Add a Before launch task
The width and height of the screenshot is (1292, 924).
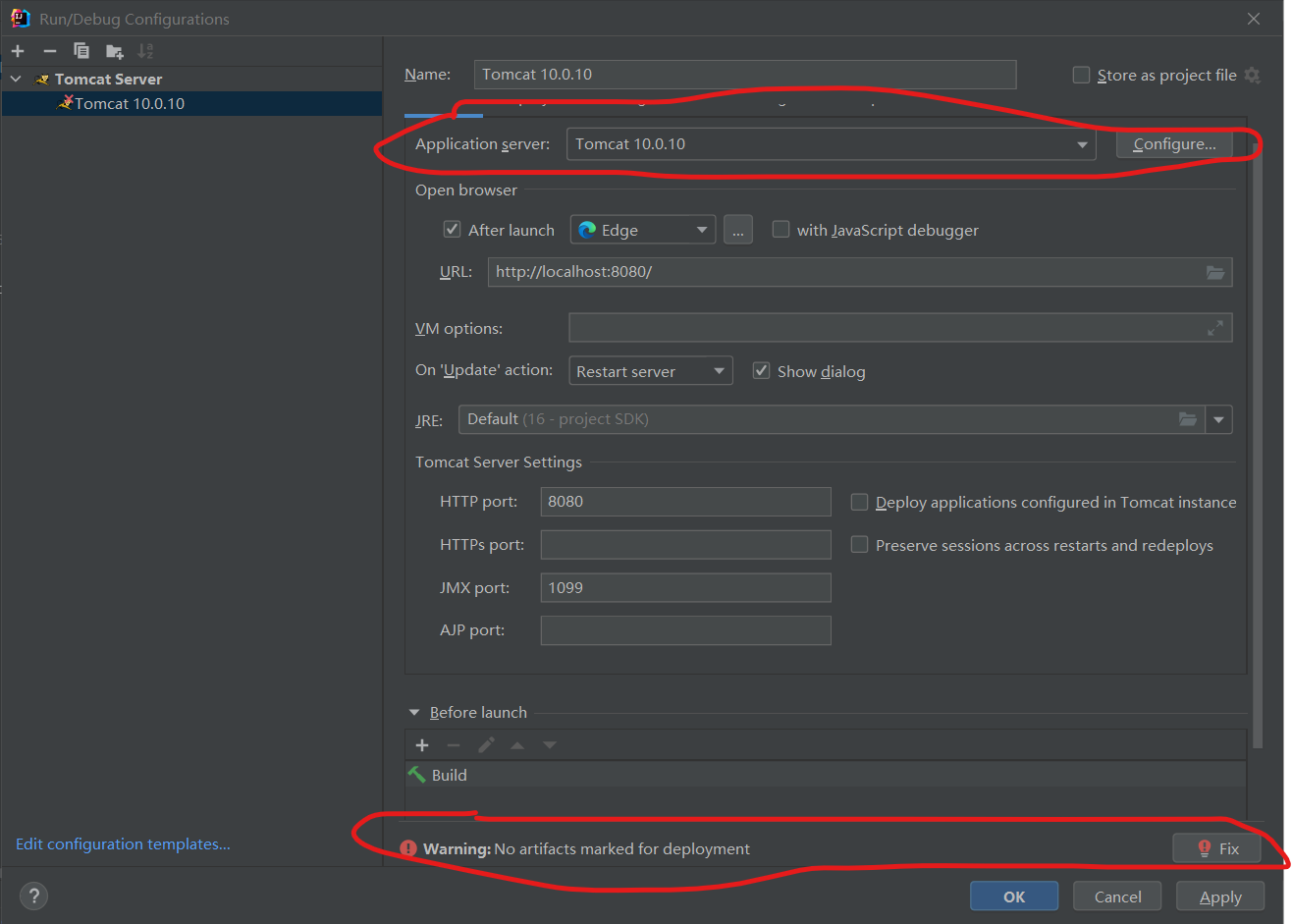tap(422, 745)
